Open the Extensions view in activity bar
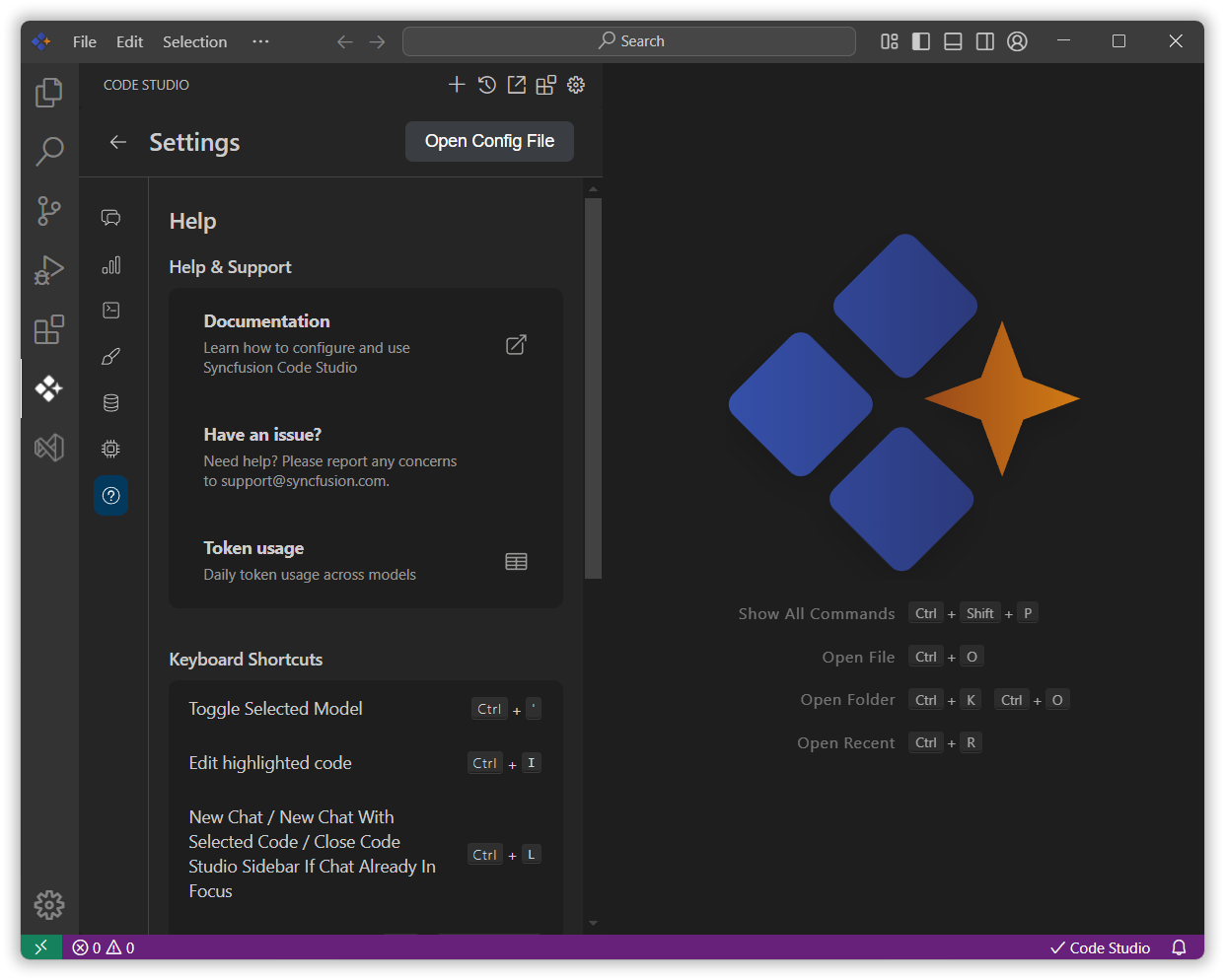 (48, 329)
